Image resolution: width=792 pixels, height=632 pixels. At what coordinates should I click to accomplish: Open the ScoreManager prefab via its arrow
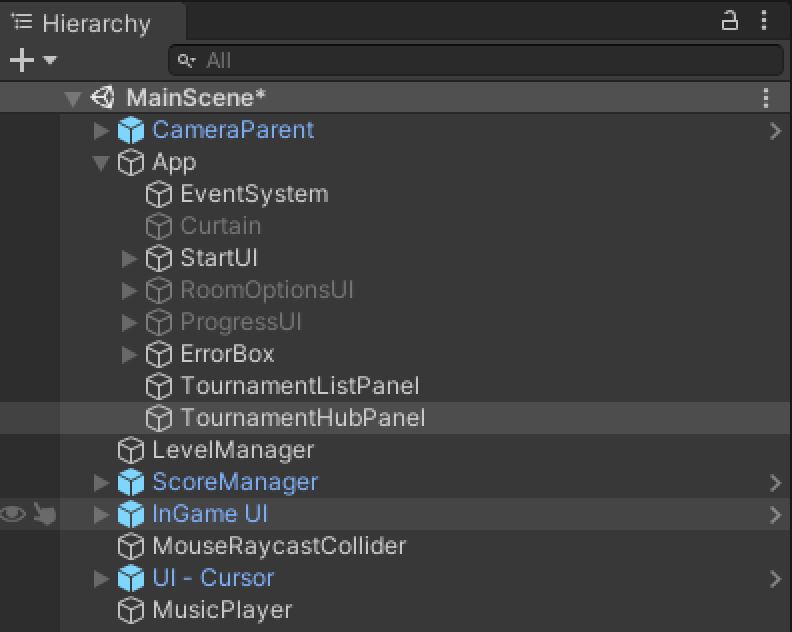tap(775, 482)
